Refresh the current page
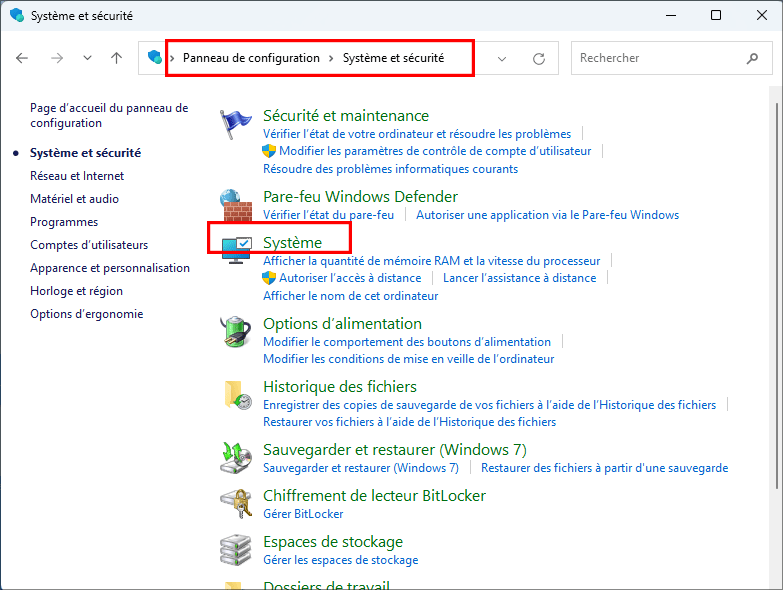The image size is (783, 590). pyautogui.click(x=539, y=58)
